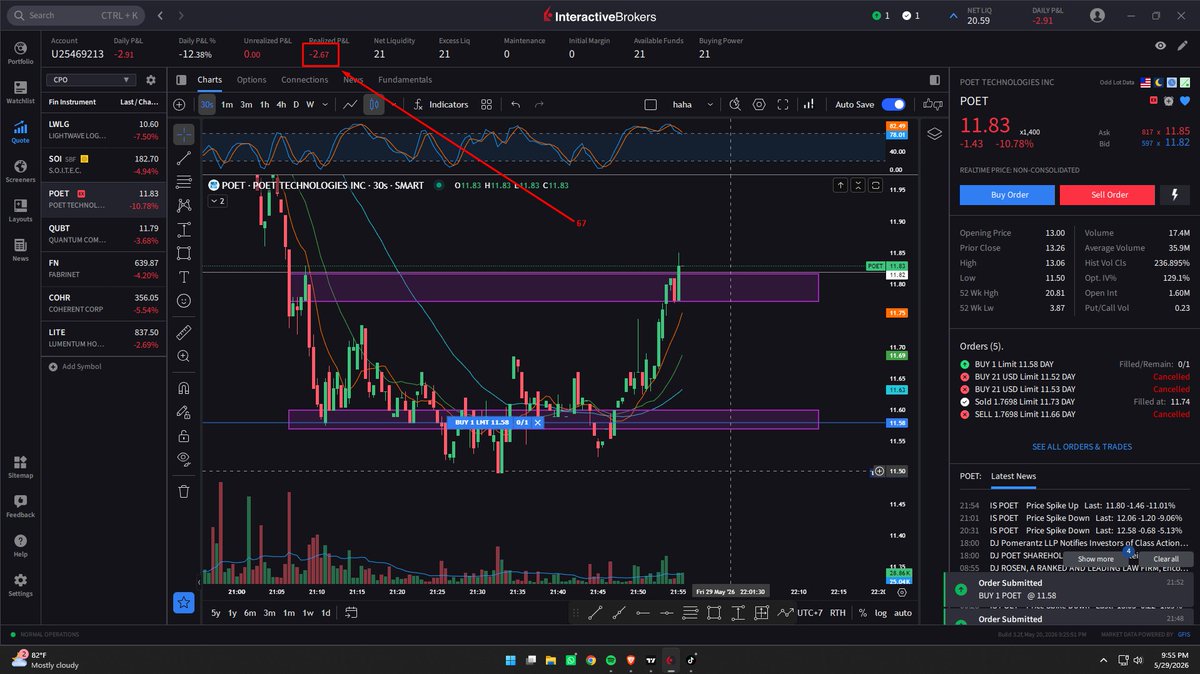Open the Screeners sidebar section

[x=20, y=171]
